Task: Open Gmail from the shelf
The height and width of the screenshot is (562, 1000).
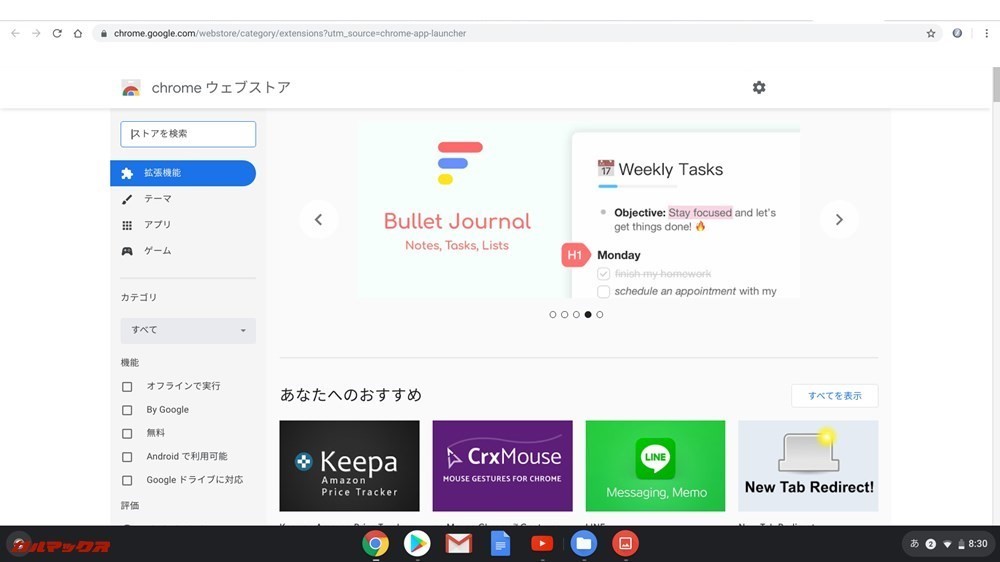Action: tap(459, 544)
